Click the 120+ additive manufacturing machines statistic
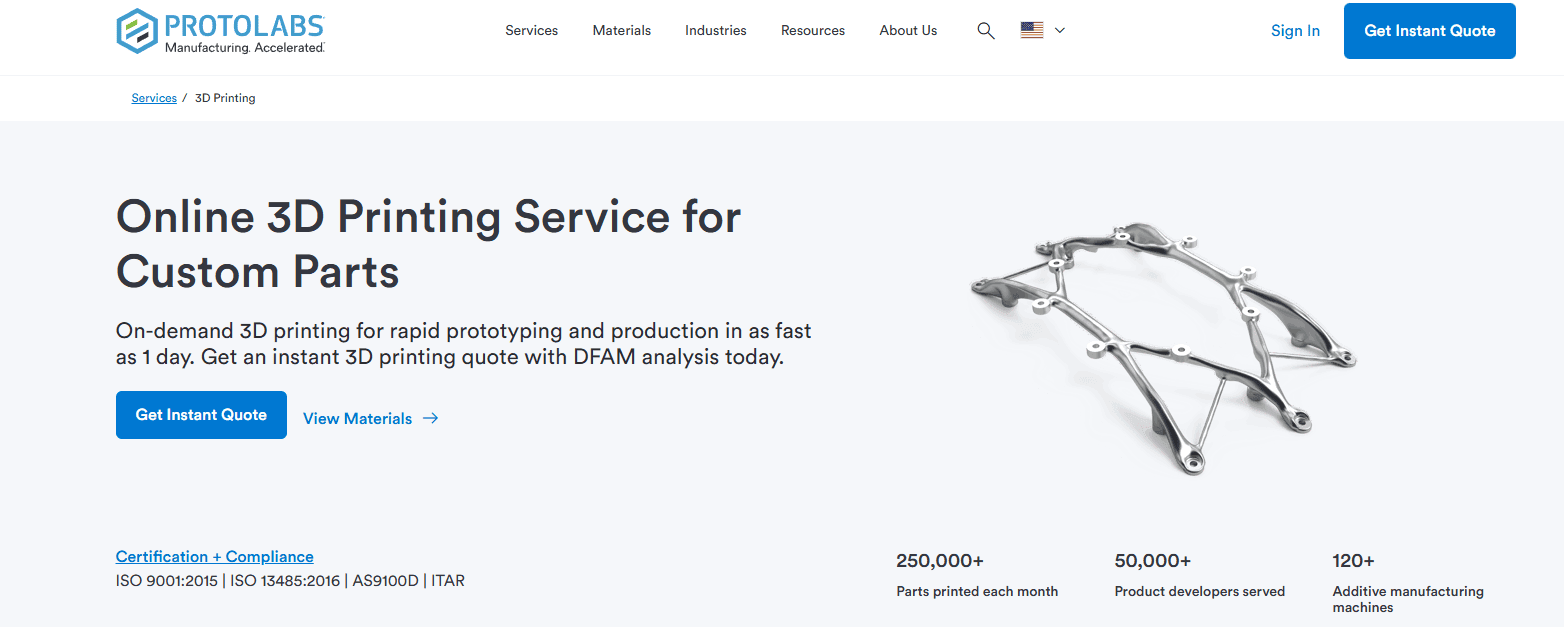 tap(1407, 582)
